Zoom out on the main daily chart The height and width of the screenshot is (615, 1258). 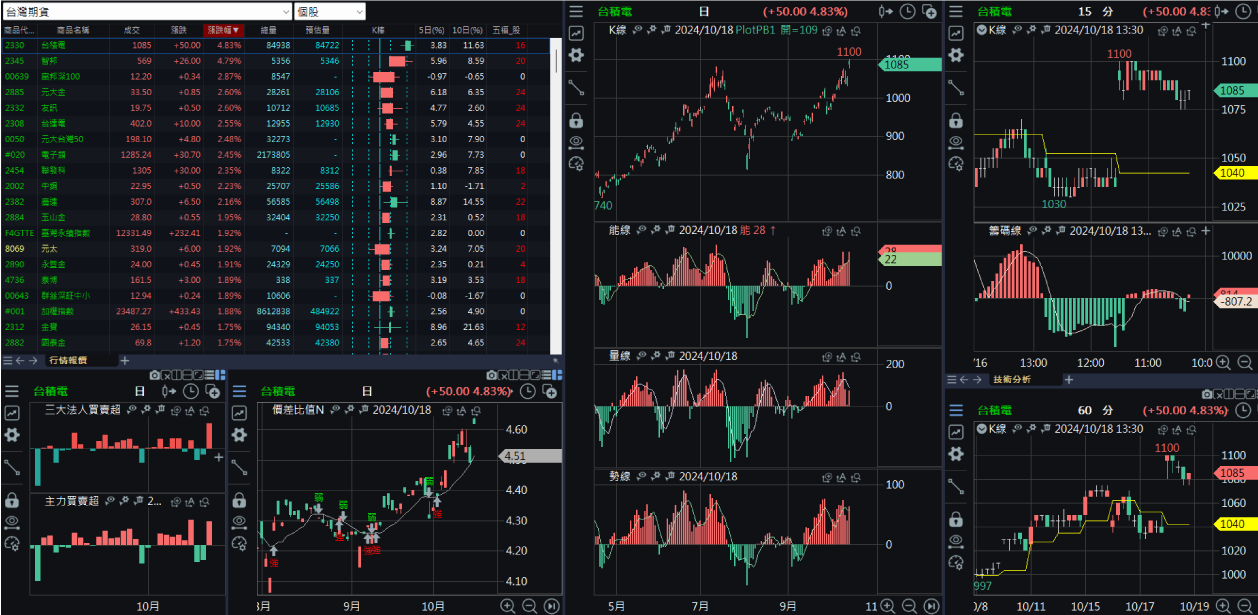pyautogui.click(x=909, y=605)
